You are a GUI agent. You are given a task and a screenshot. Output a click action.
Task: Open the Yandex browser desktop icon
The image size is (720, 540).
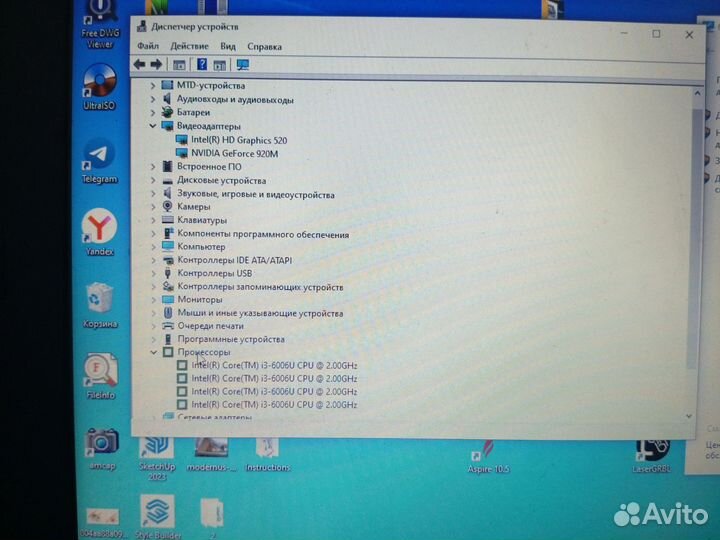tap(99, 228)
